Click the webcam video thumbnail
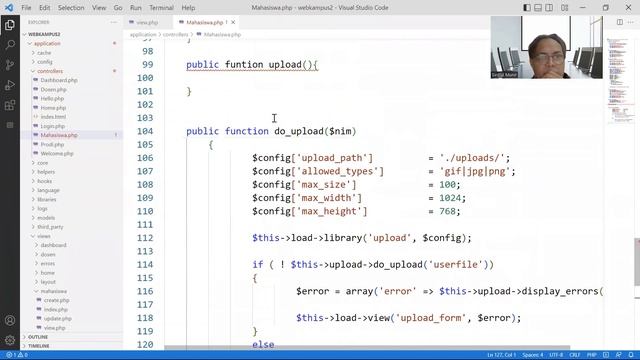This screenshot has width=640, height=360. point(546,47)
